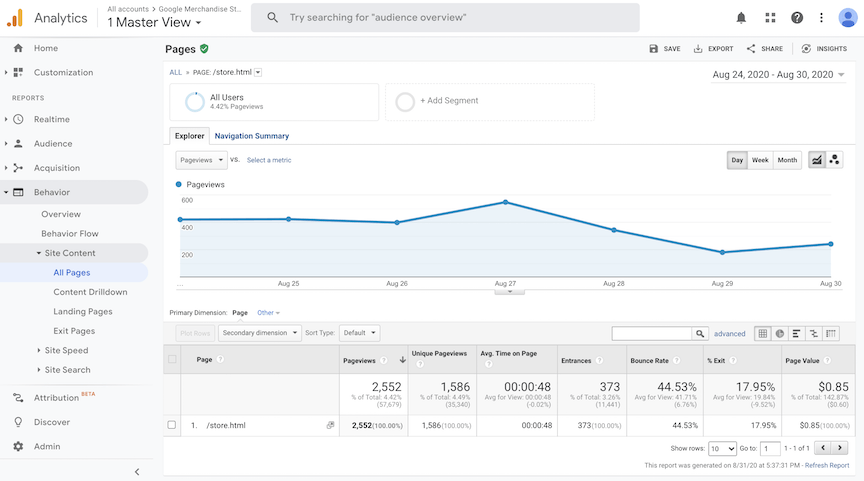Image resolution: width=864 pixels, height=481 pixels.
Task: Click the Customization dashboard icon
Action: (x=18, y=72)
